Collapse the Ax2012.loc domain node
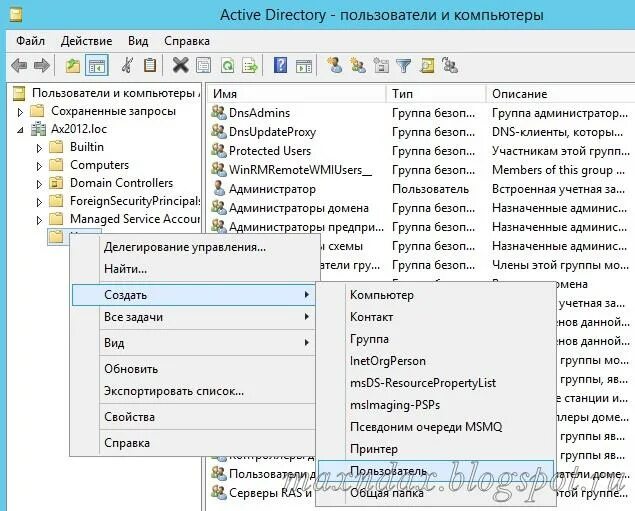The image size is (635, 511). pos(20,130)
